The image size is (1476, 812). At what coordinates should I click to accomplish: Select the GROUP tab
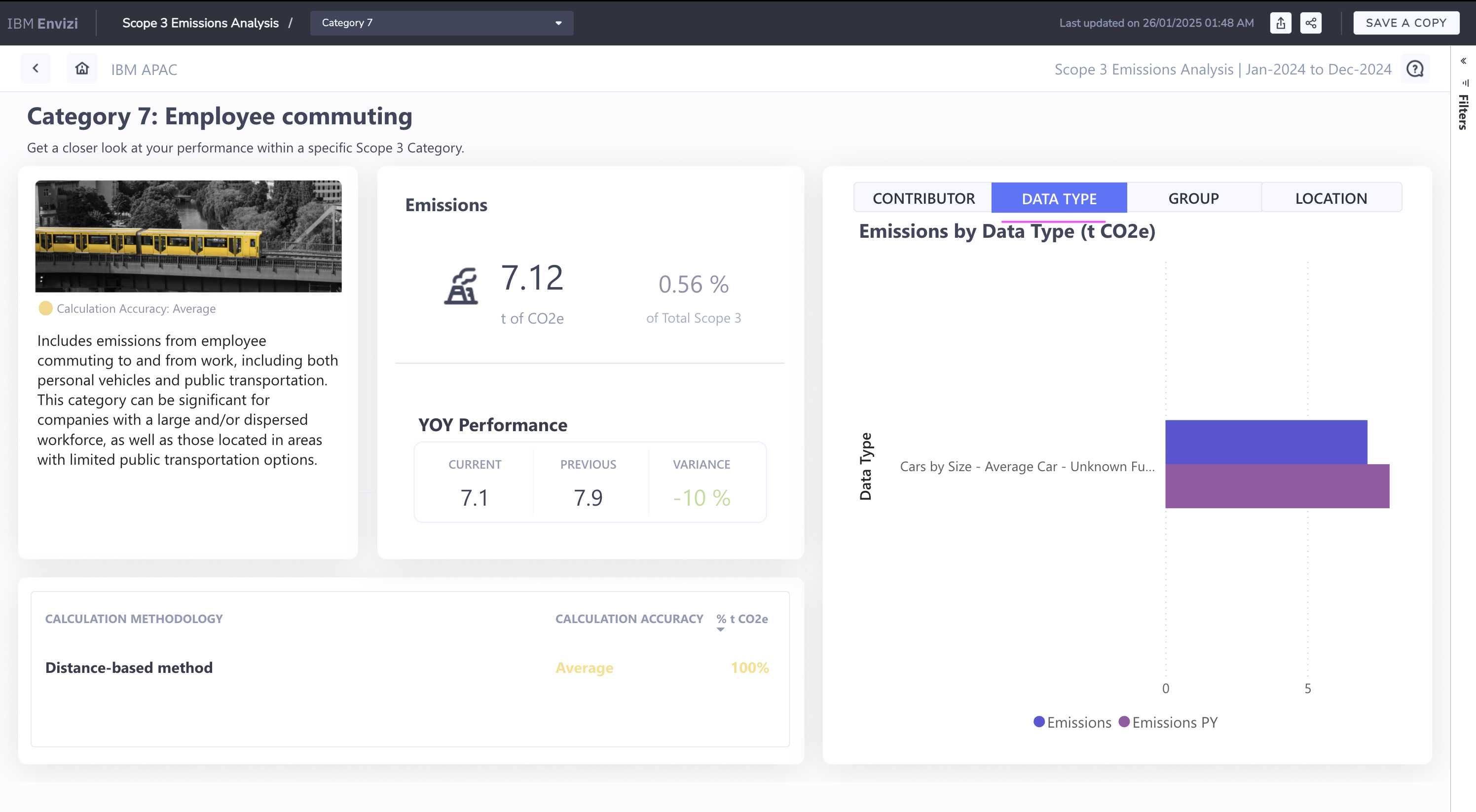pyautogui.click(x=1193, y=198)
